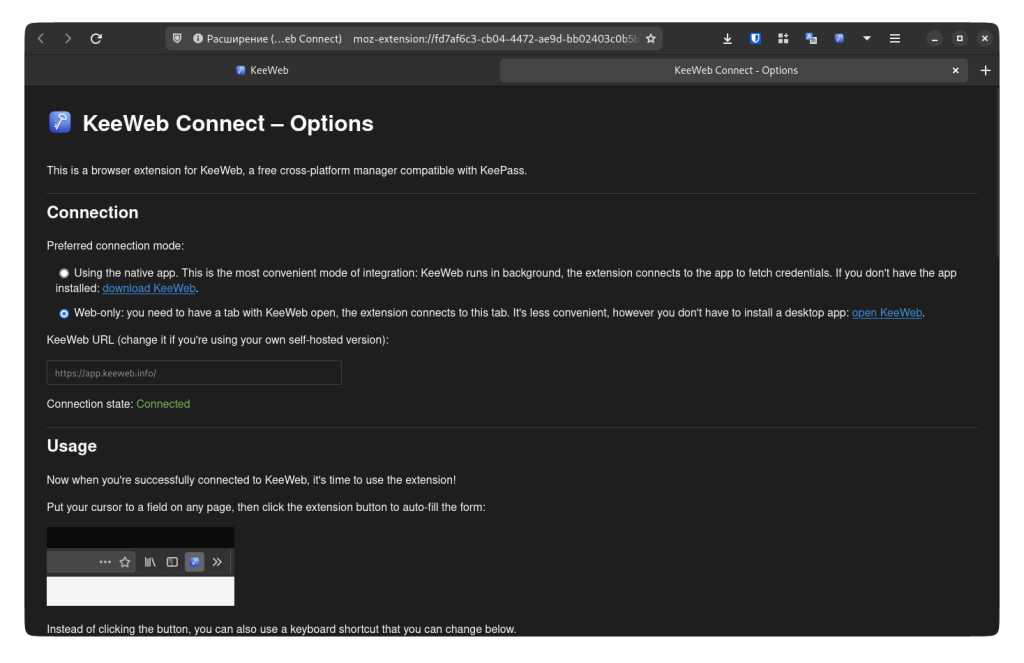Go back to the previous page
Viewport: 1024px width, 663px height.
tap(41, 39)
